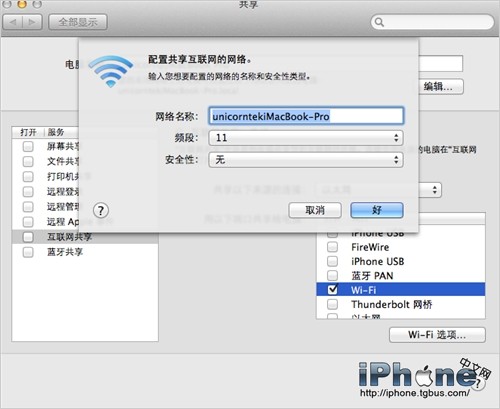Click the Show All (全部显示) button
This screenshot has height=409, width=500.
[x=78, y=22]
